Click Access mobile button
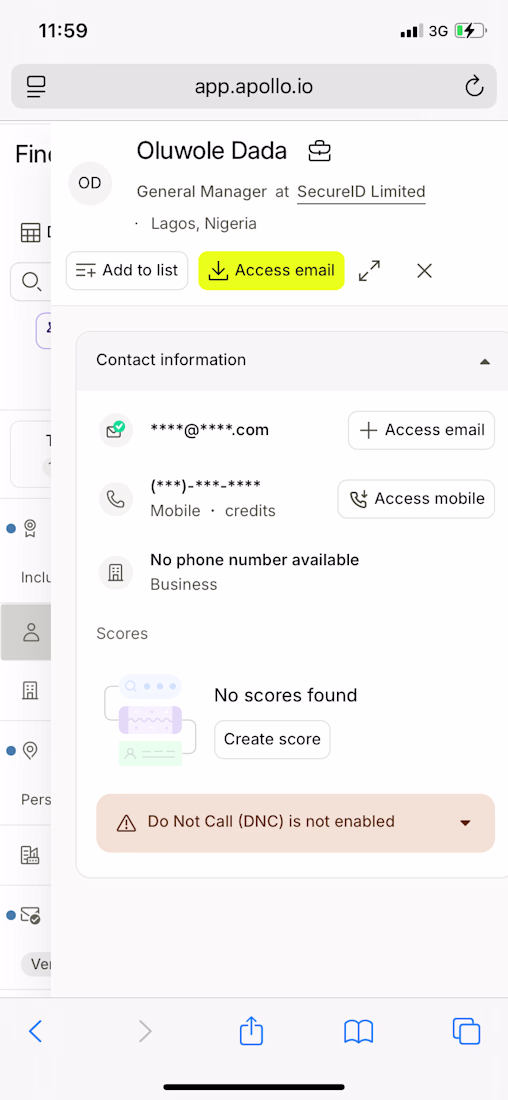Image resolution: width=508 pixels, height=1100 pixels. [x=416, y=499]
